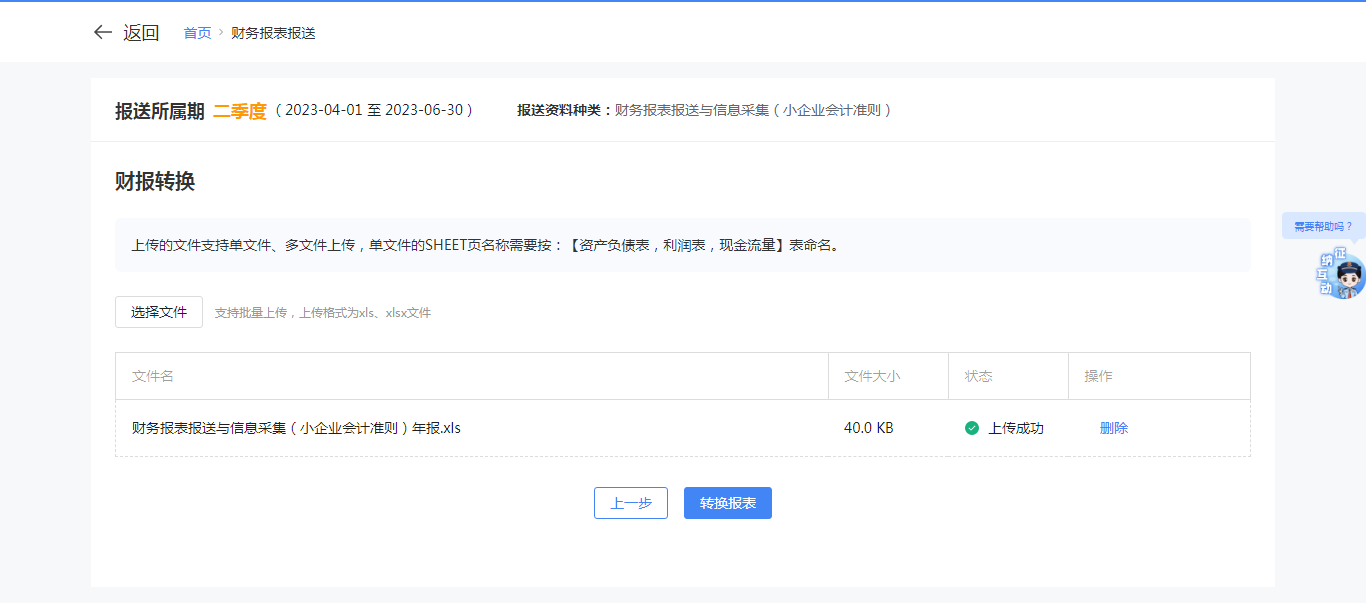The width and height of the screenshot is (1366, 603).
Task: Click the 40.0 KB file size cell
Action: (868, 428)
